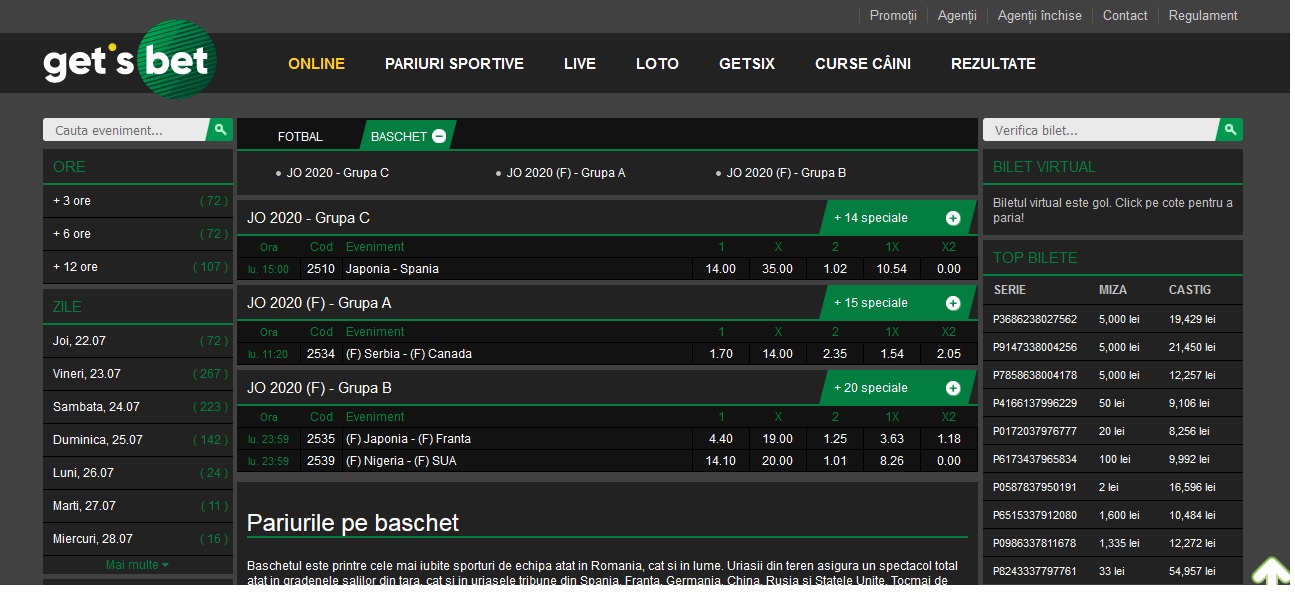This screenshot has height=592, width=1295.
Task: Pick odds 1.25 for Japonia - Franta
Action: [835, 439]
